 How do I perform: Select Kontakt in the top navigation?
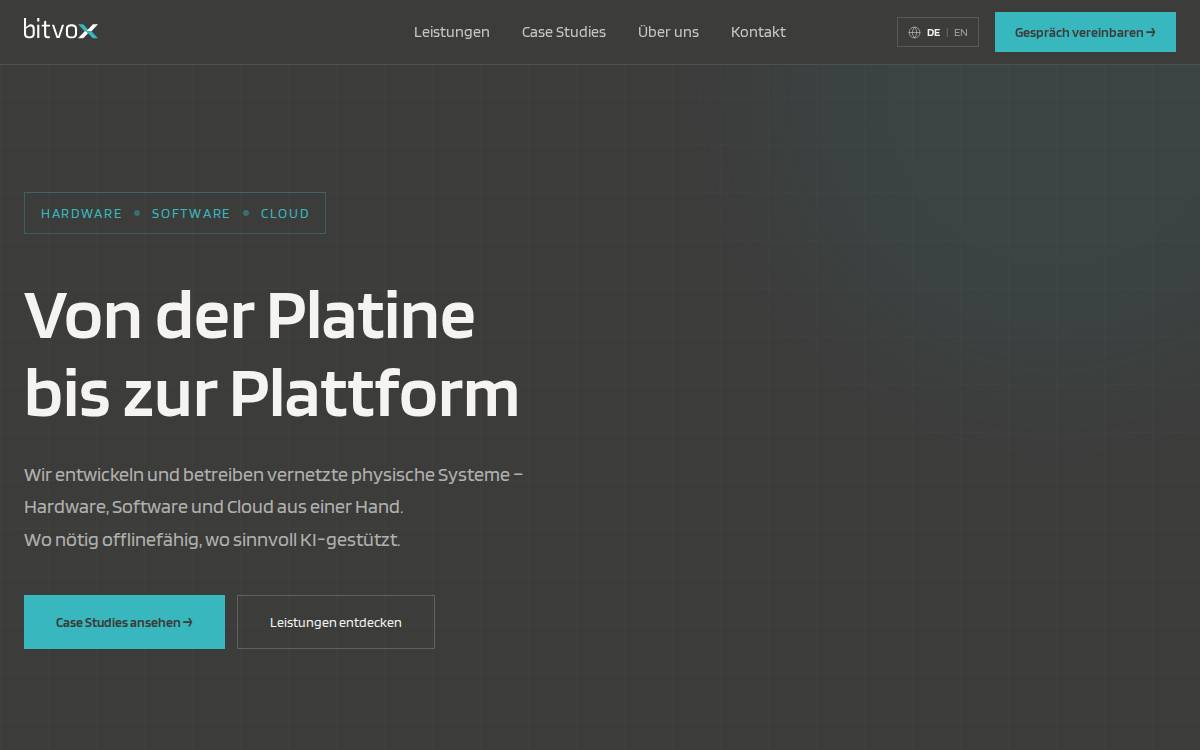758,32
